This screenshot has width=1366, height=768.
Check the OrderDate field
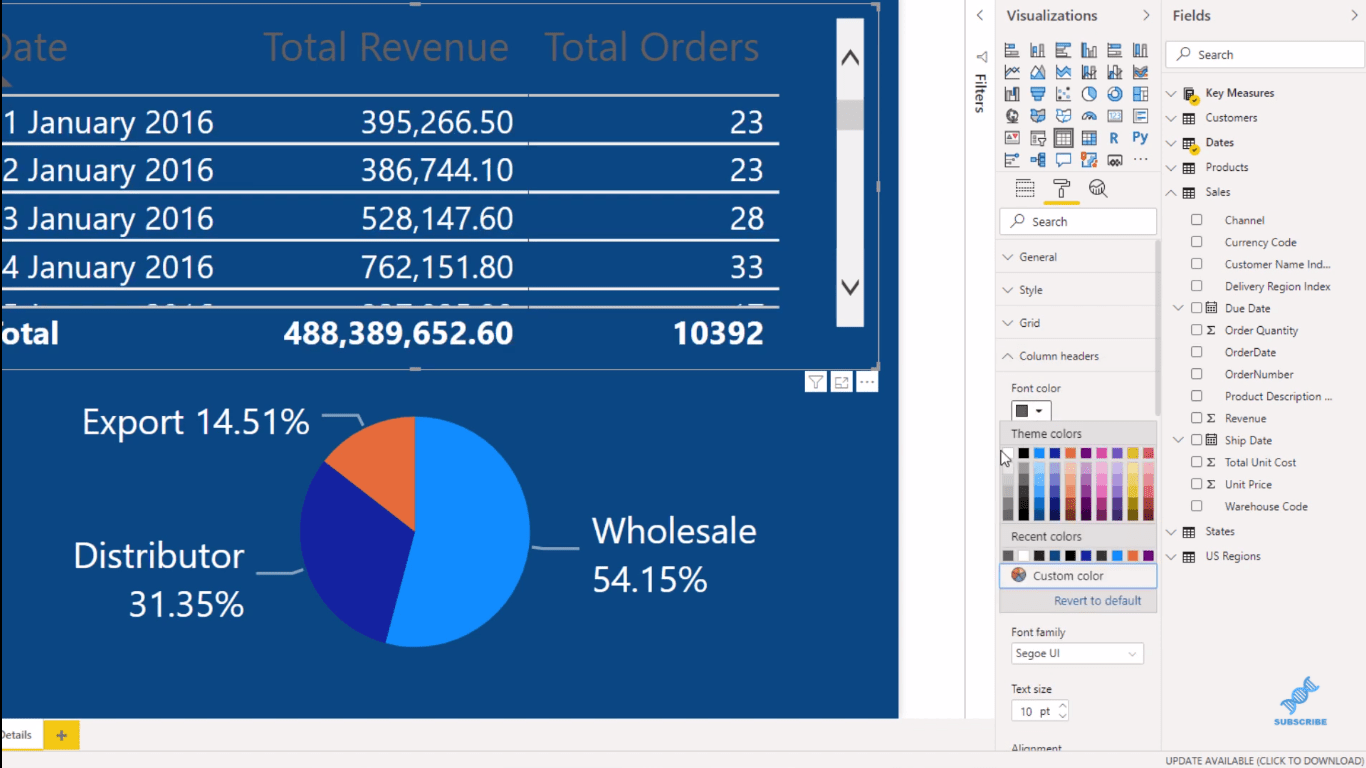click(x=1196, y=352)
